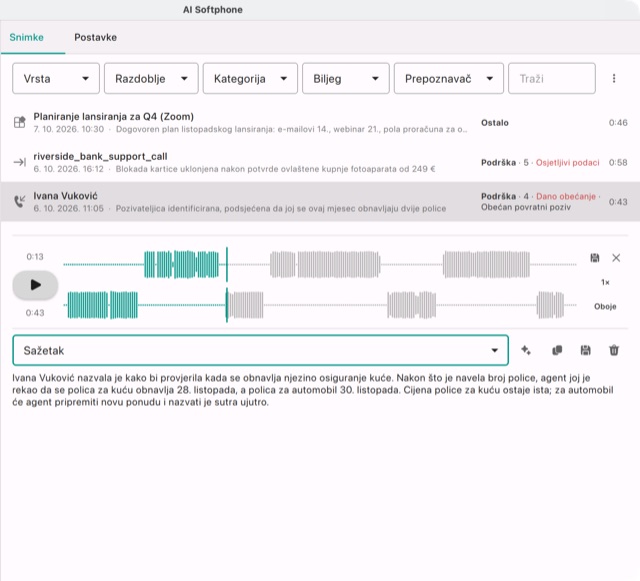Viewport: 640px width, 581px height.
Task: Click the 0:58 duration of the bank call
Action: click(x=618, y=163)
